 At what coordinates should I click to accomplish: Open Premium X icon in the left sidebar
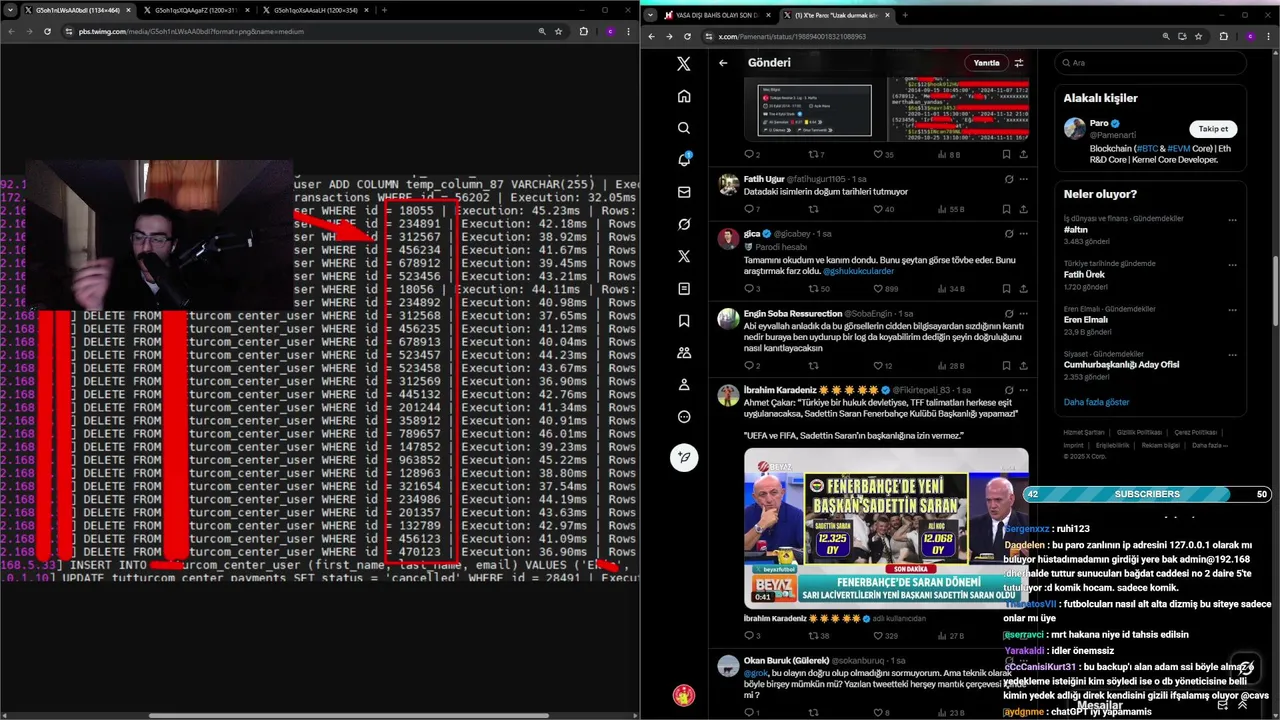click(x=684, y=256)
